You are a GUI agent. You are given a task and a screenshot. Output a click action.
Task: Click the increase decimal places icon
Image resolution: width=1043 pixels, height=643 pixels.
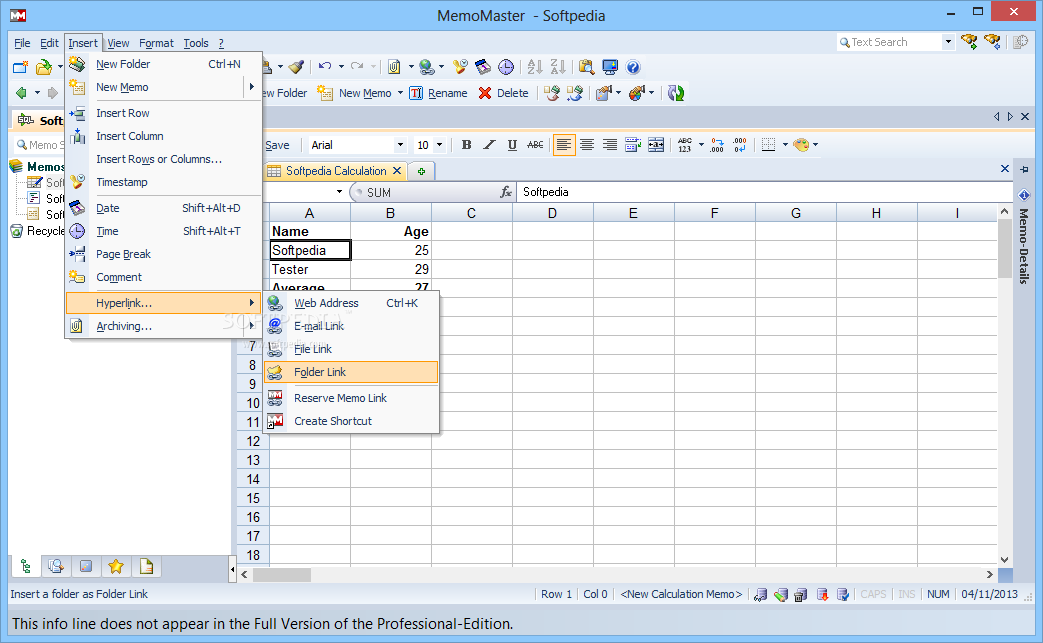(716, 145)
